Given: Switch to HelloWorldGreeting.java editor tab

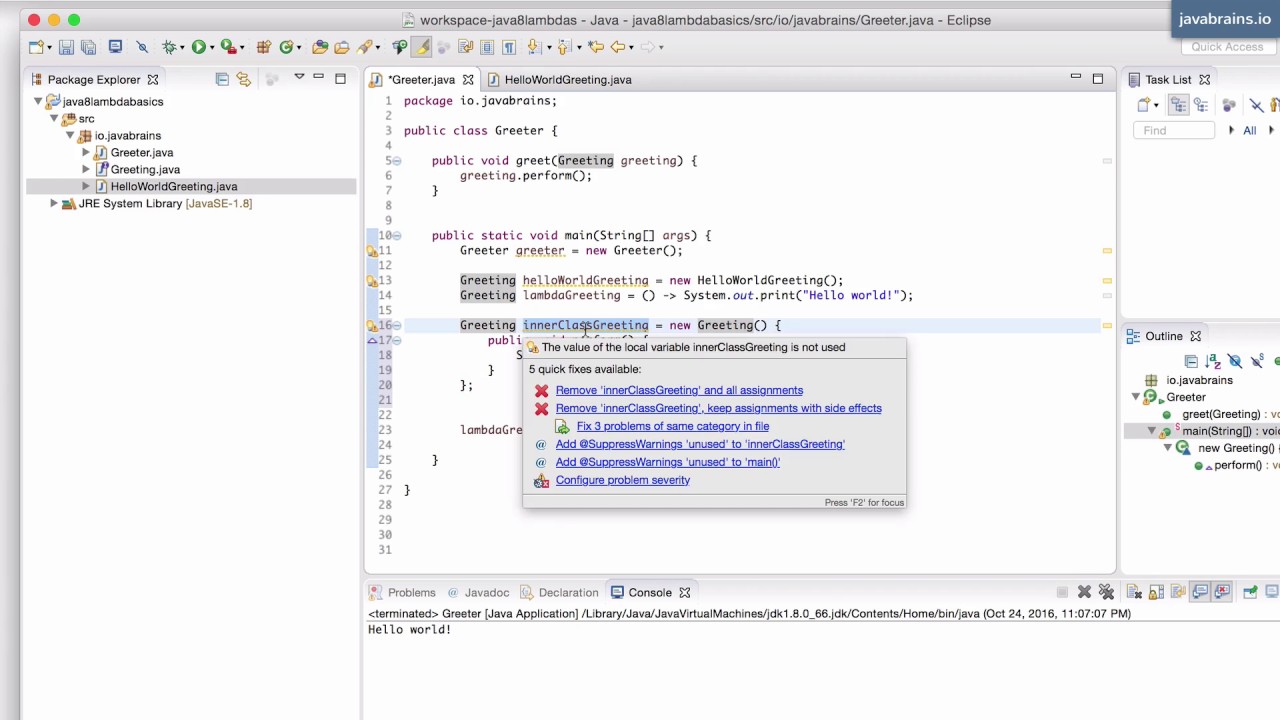Looking at the screenshot, I should 559,79.
